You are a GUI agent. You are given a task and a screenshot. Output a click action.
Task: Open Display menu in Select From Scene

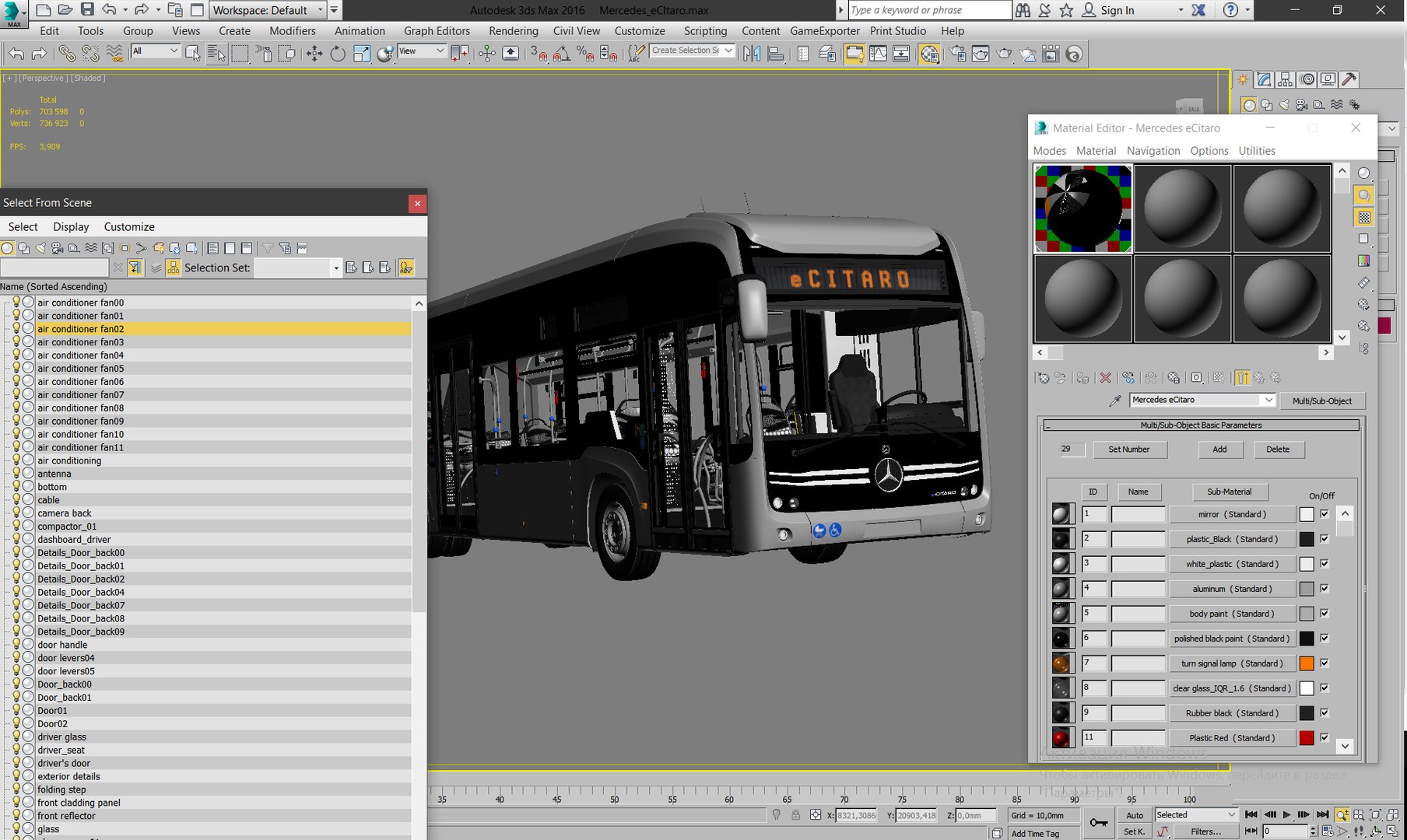pyautogui.click(x=71, y=227)
